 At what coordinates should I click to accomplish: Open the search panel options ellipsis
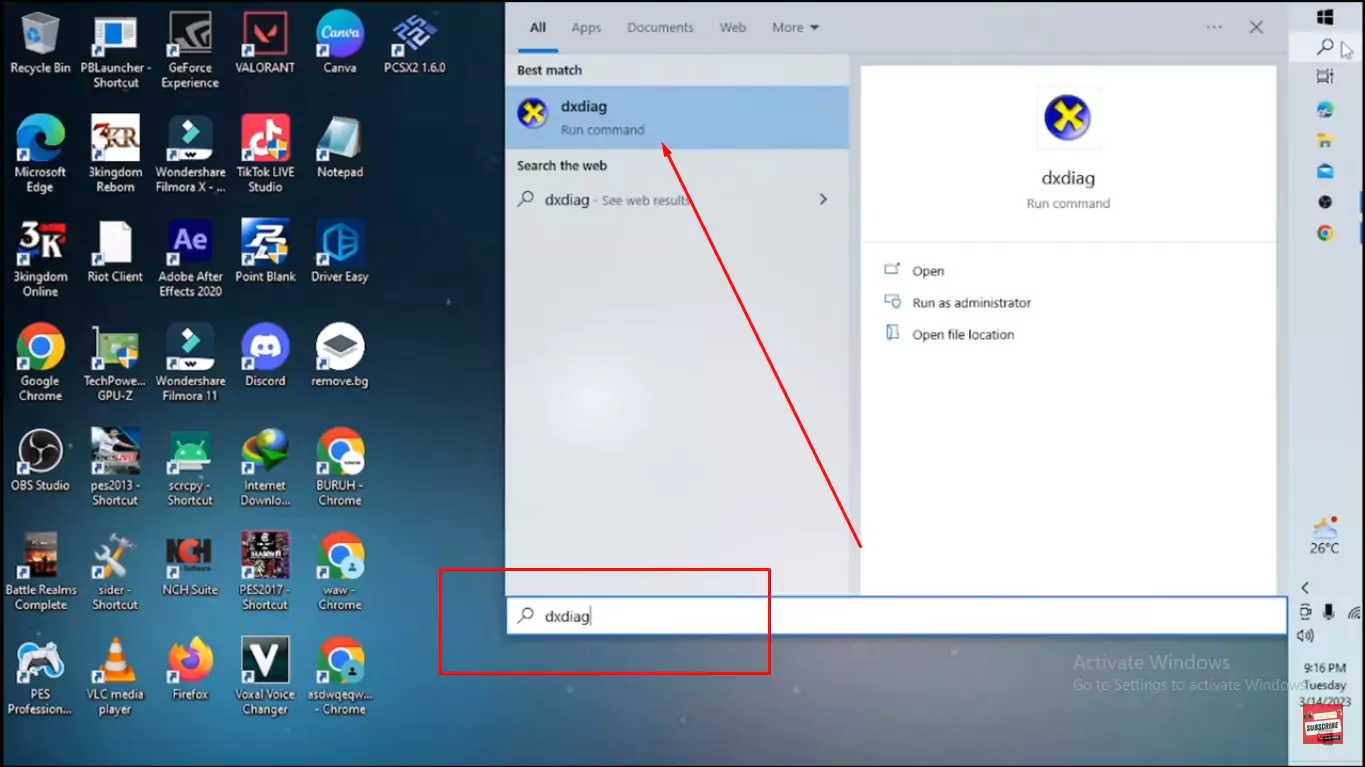point(1214,28)
